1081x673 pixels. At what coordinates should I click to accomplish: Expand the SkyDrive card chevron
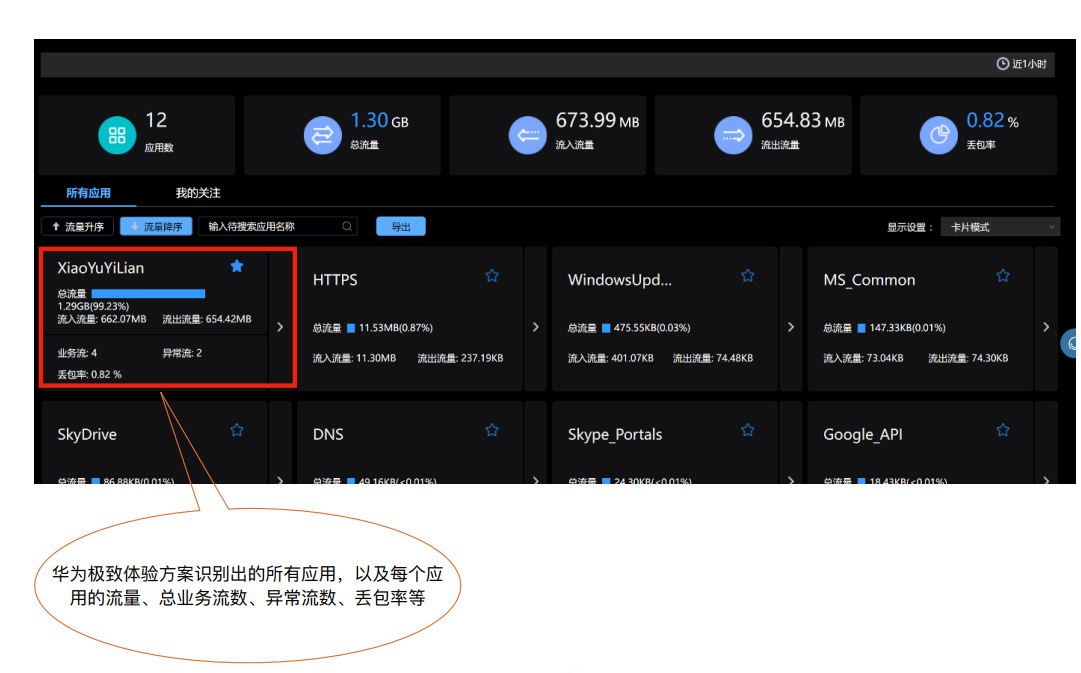280,480
